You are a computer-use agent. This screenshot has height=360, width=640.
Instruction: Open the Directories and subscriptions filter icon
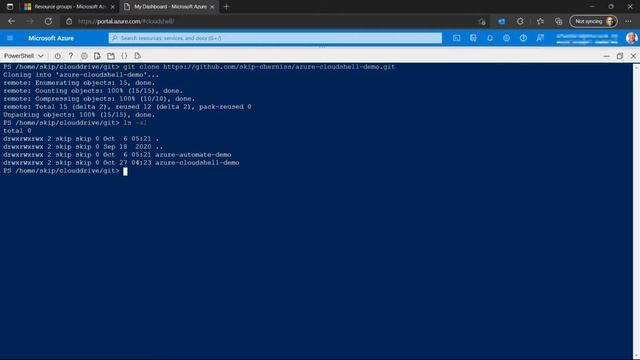point(473,38)
